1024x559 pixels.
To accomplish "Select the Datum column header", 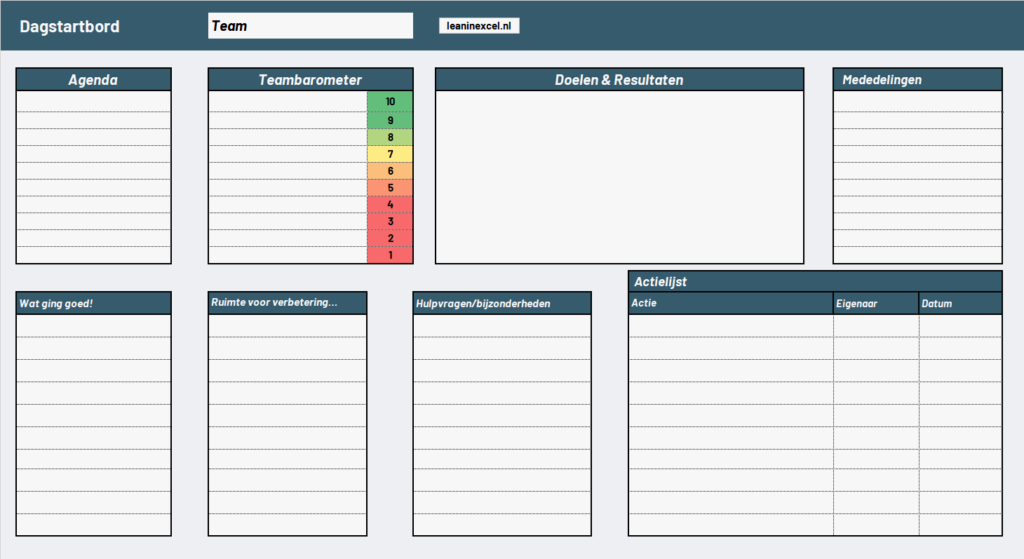I will pyautogui.click(x=960, y=304).
